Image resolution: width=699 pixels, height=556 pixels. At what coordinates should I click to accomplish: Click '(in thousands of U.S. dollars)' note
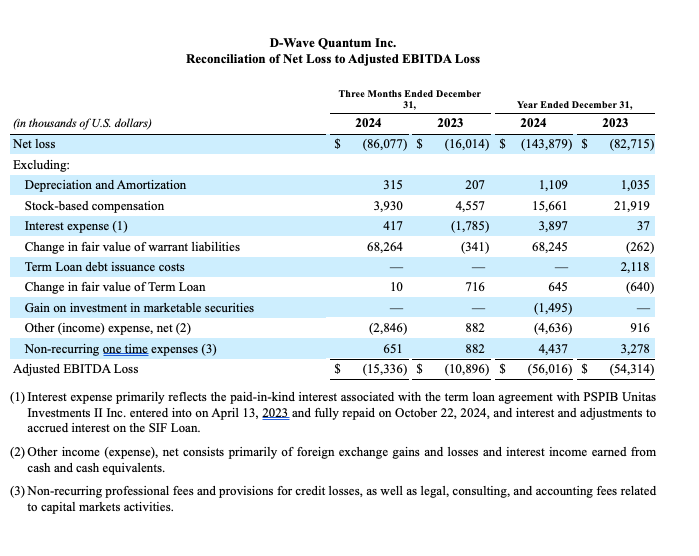coord(82,123)
